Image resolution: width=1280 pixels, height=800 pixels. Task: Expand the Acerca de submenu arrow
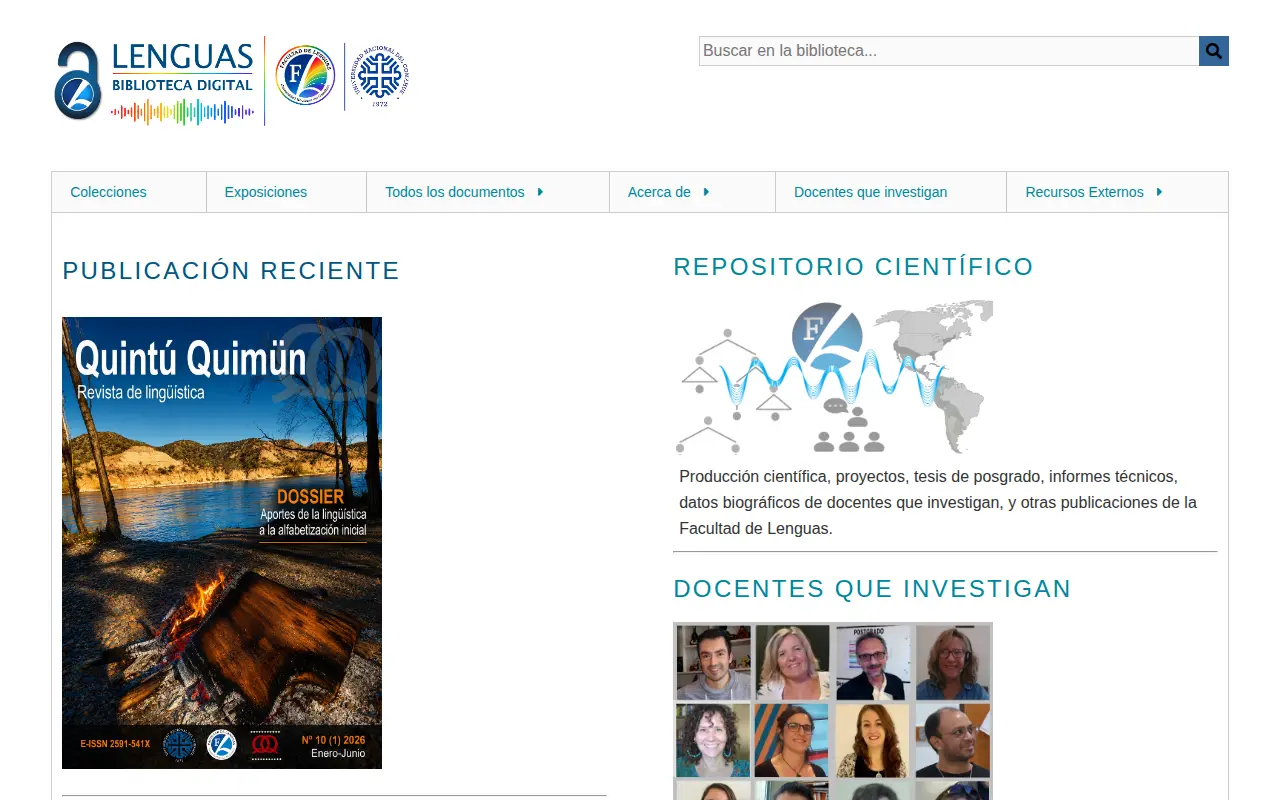[706, 192]
